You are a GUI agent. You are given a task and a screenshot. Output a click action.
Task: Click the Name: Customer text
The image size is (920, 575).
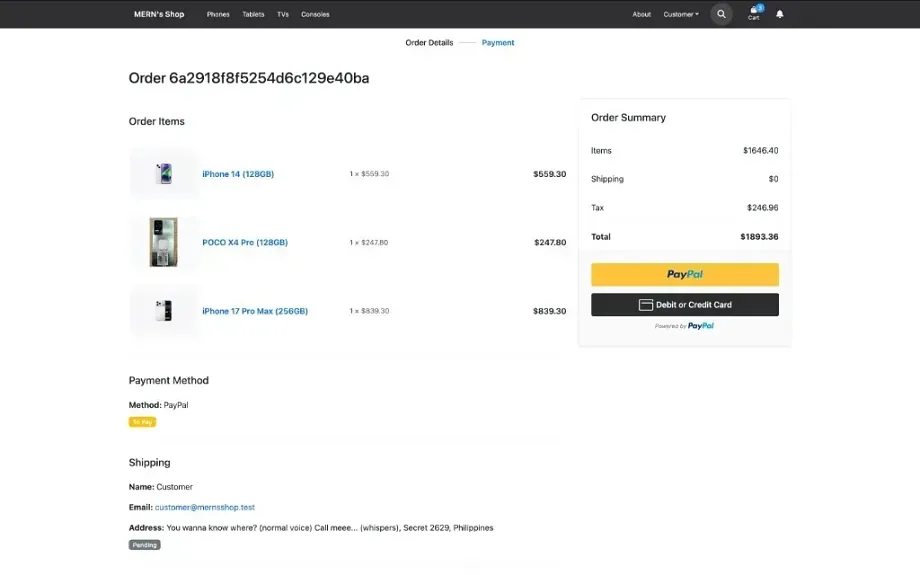tap(160, 486)
